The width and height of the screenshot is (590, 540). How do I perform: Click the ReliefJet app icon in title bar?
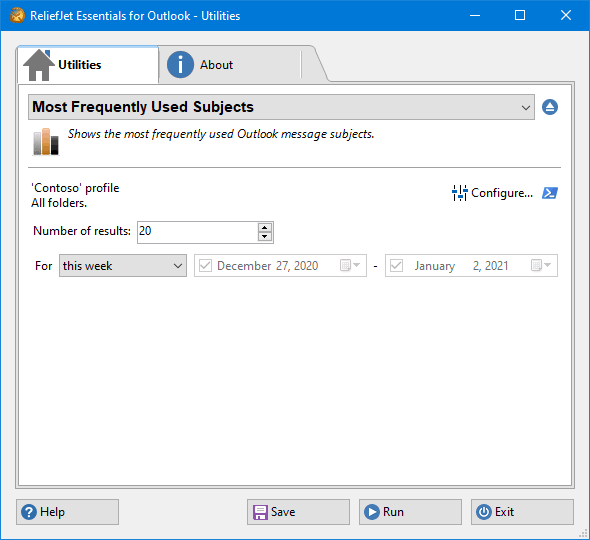[17, 15]
